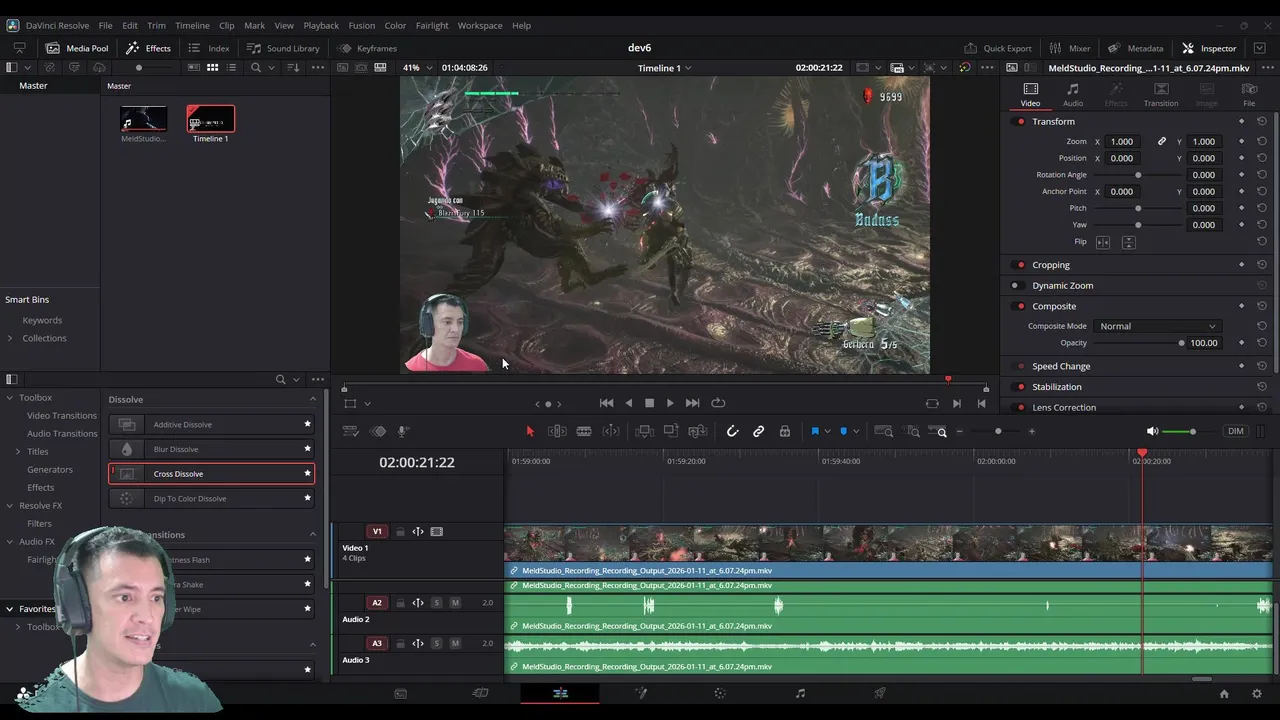Add keyframe for Zoom parameter

(x=1241, y=141)
